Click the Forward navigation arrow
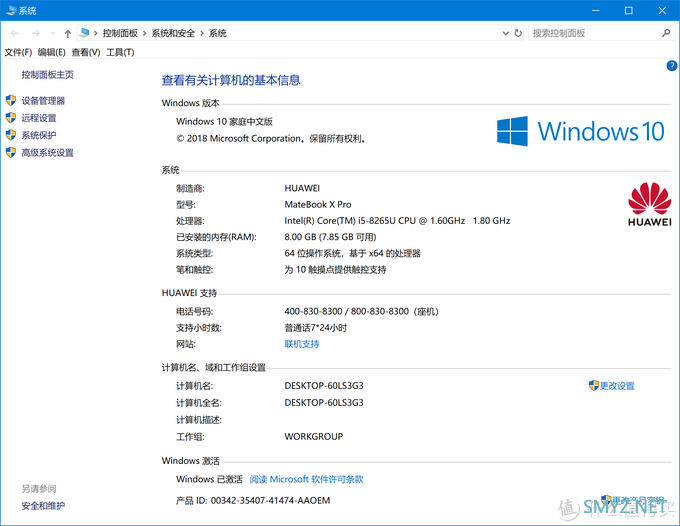 pyautogui.click(x=36, y=33)
